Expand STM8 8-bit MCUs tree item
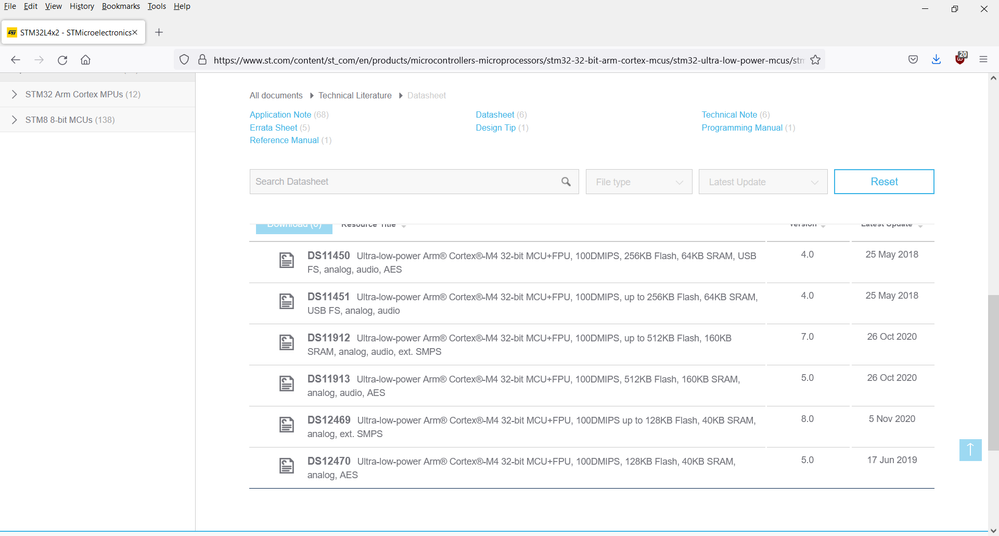Screen dimensions: 999x536 14,120
